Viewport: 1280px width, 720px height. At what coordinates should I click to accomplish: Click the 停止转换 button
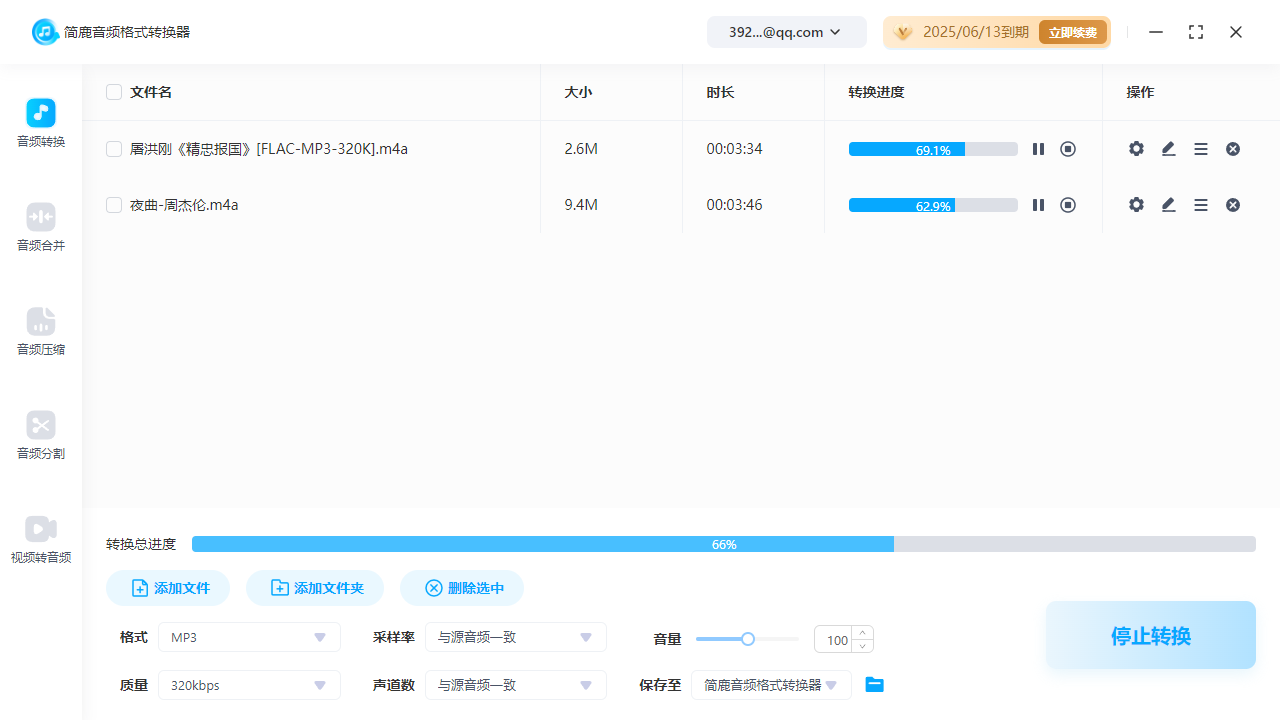(x=1150, y=635)
